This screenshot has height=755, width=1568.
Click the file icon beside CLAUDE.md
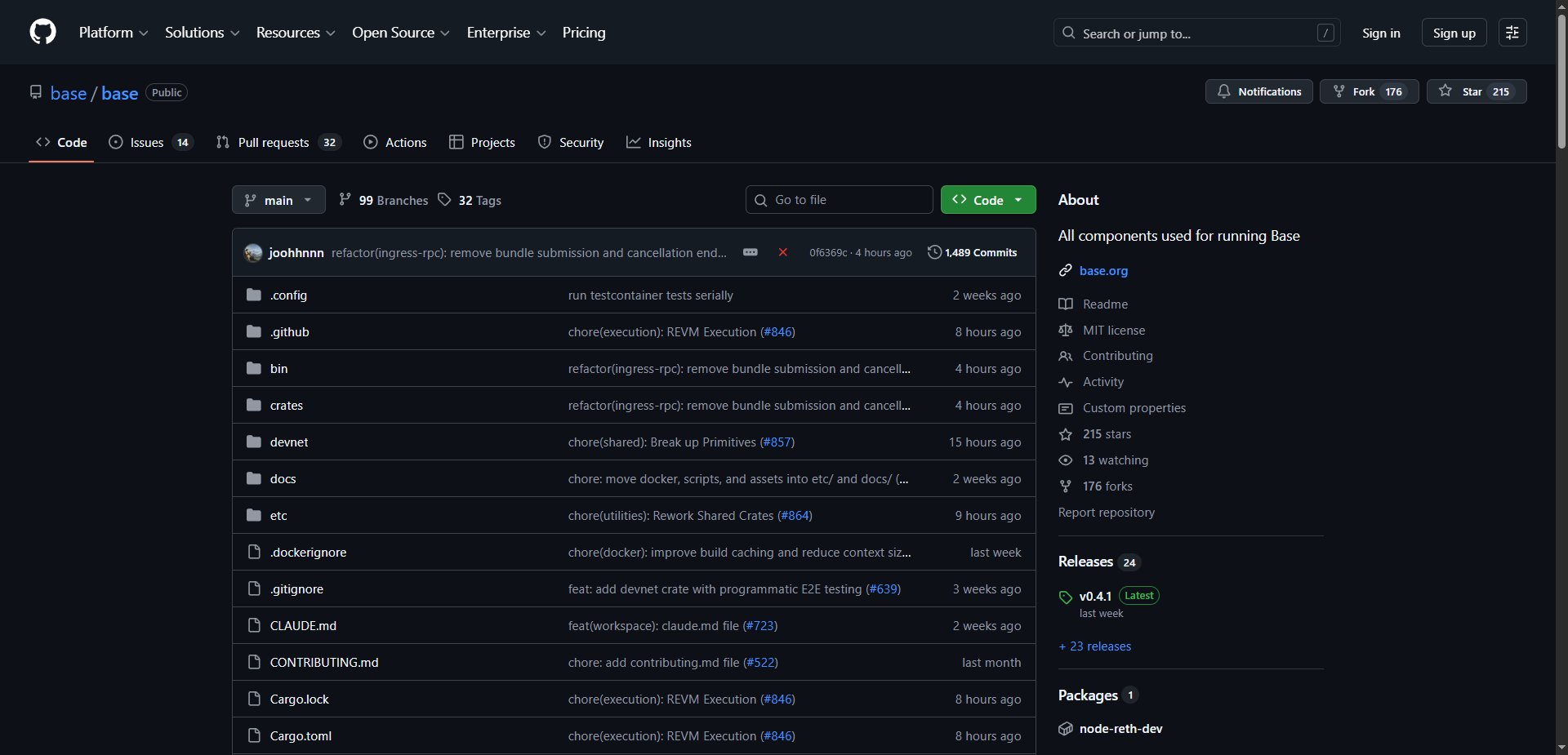pos(254,625)
